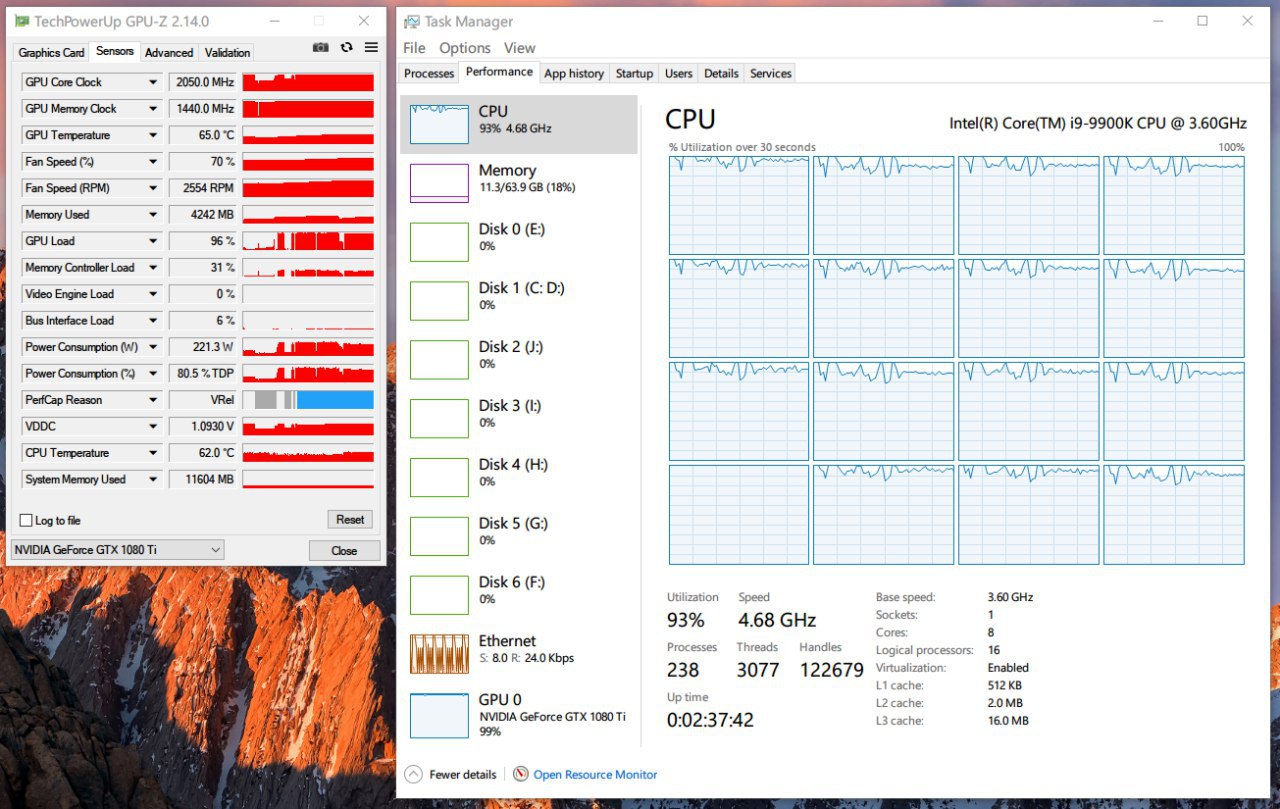Select the Memory performance graph
Image resolution: width=1280 pixels, height=809 pixels.
coord(439,183)
